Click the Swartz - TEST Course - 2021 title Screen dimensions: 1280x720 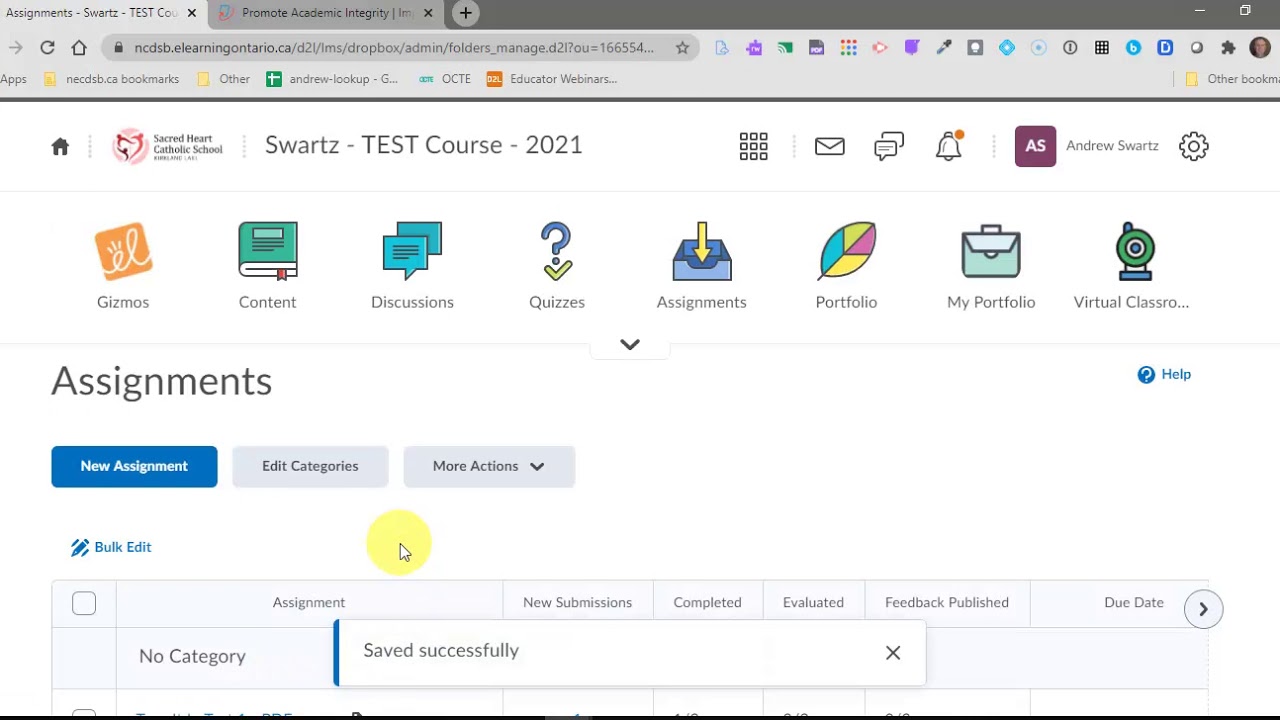tap(423, 145)
